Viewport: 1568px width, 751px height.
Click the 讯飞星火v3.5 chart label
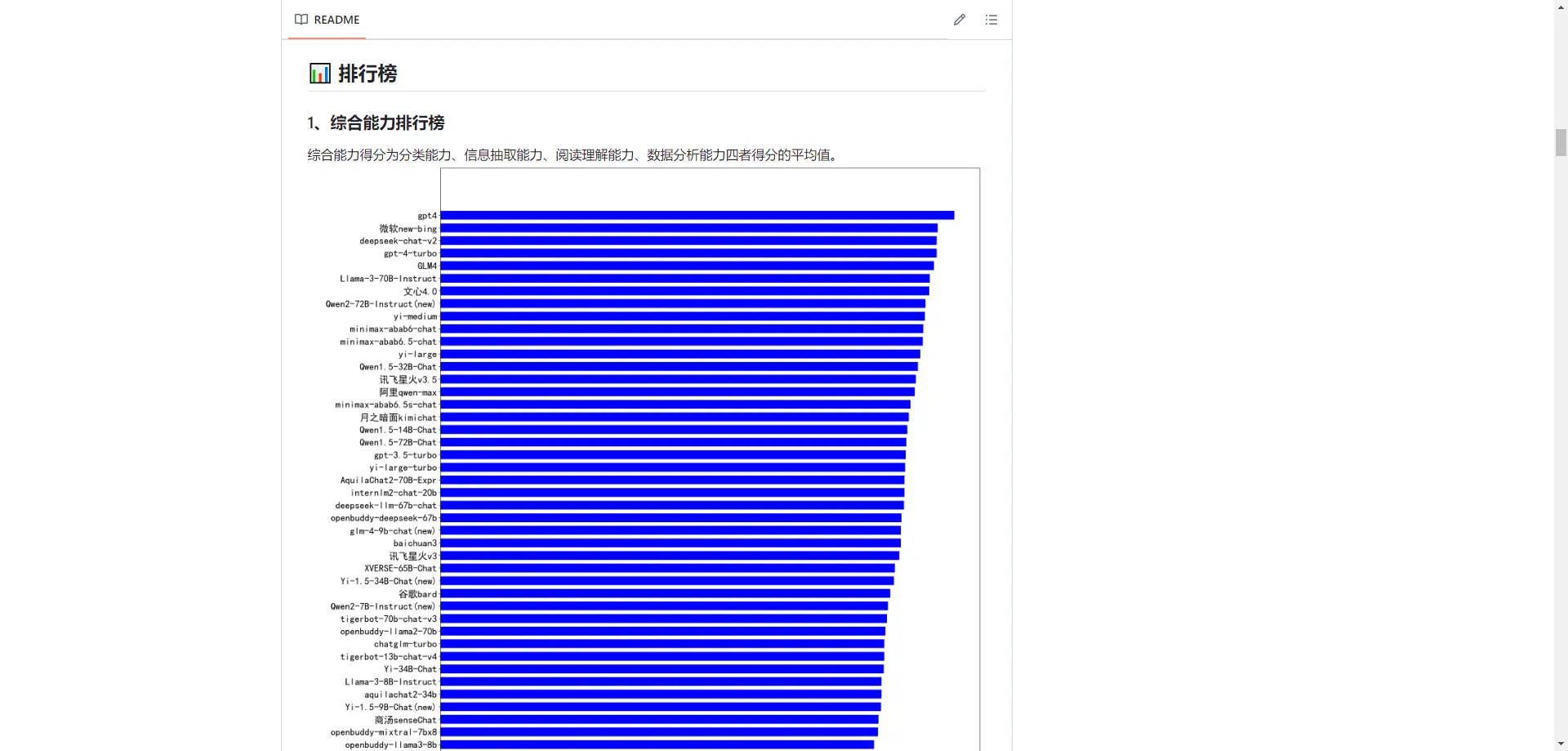coord(408,380)
